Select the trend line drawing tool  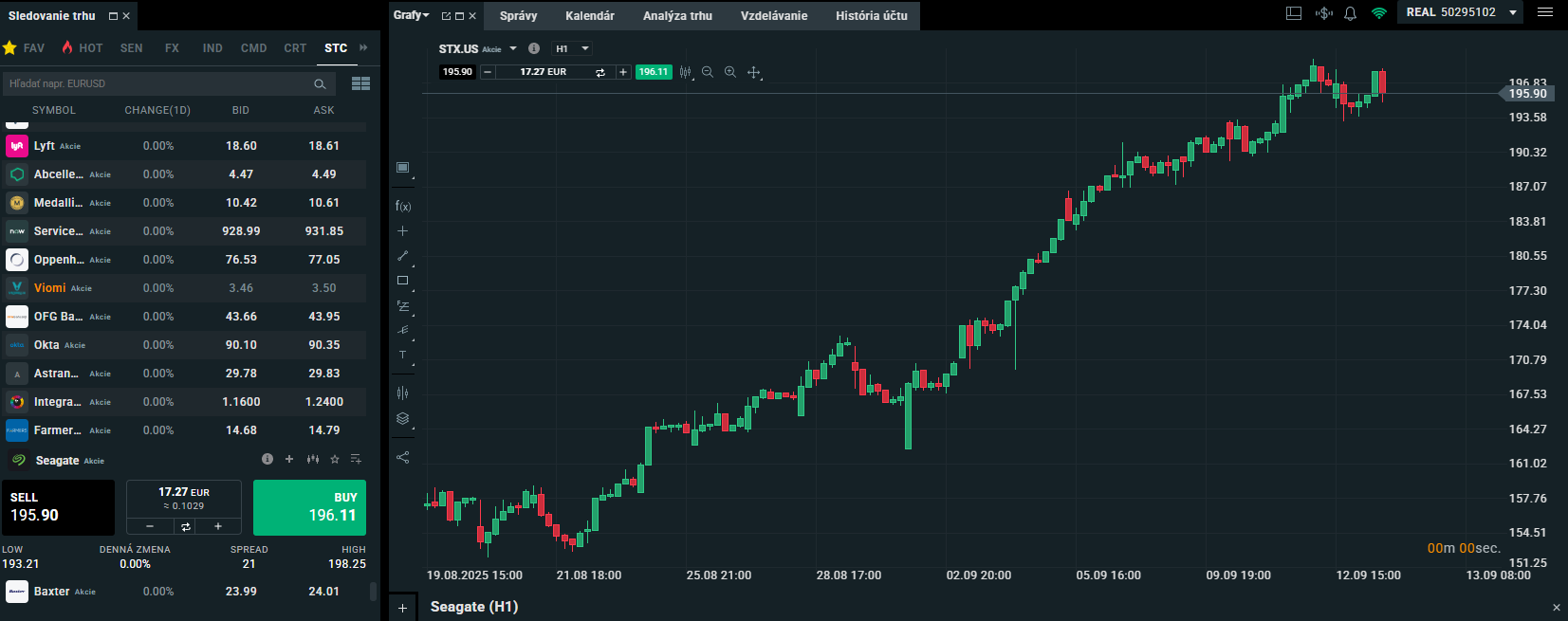(x=403, y=256)
